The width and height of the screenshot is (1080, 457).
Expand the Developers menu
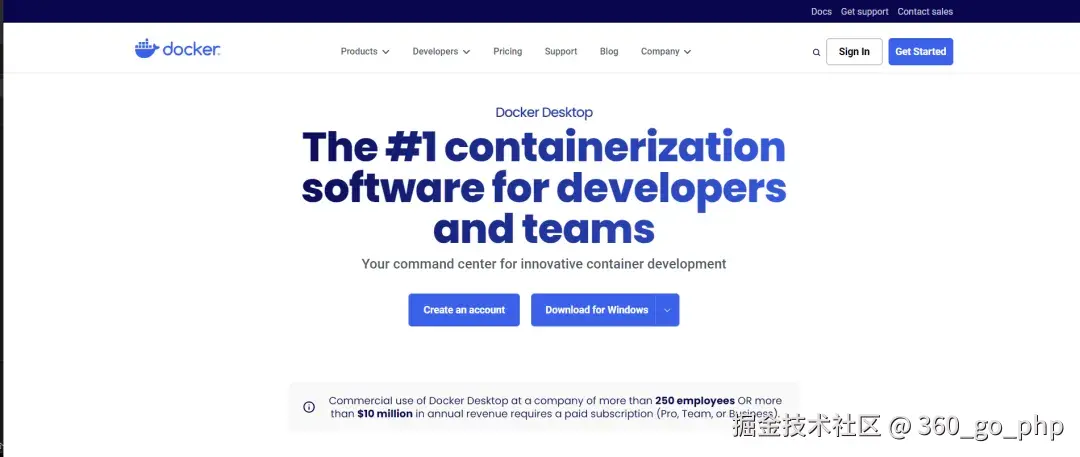click(442, 52)
